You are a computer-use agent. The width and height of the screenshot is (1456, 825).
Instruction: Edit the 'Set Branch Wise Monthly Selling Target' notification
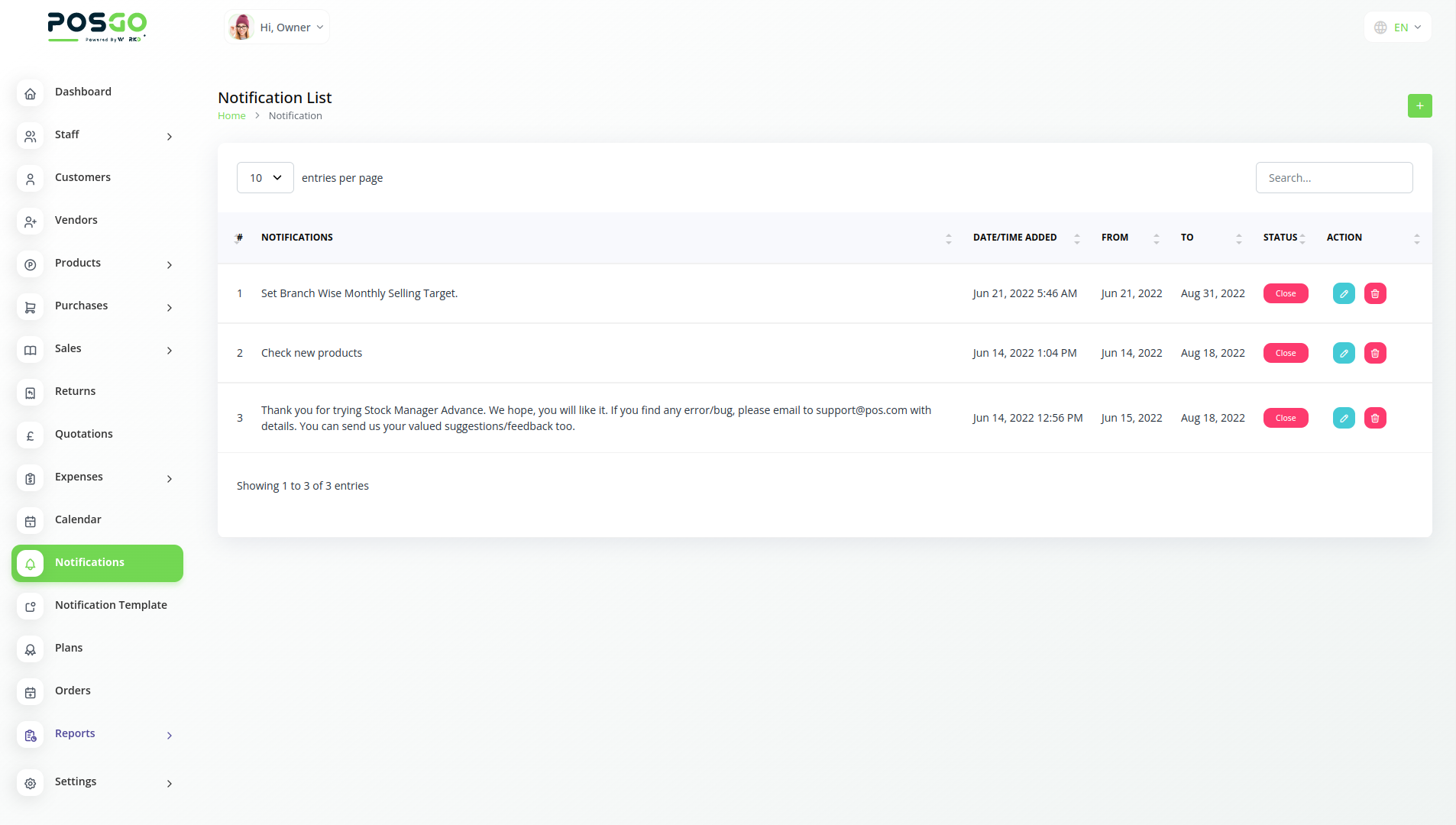pos(1344,293)
